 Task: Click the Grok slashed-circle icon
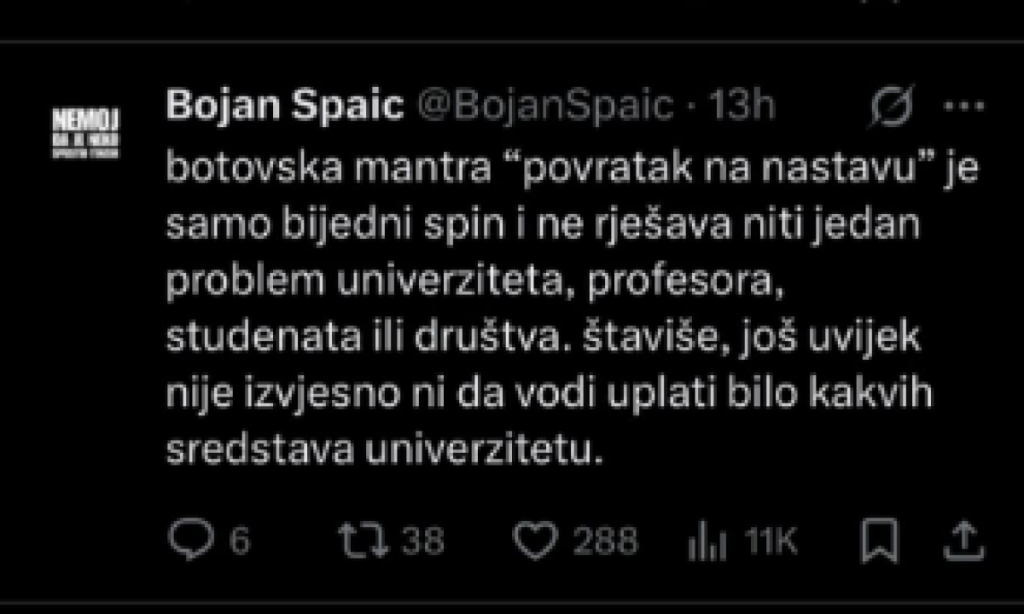891,106
